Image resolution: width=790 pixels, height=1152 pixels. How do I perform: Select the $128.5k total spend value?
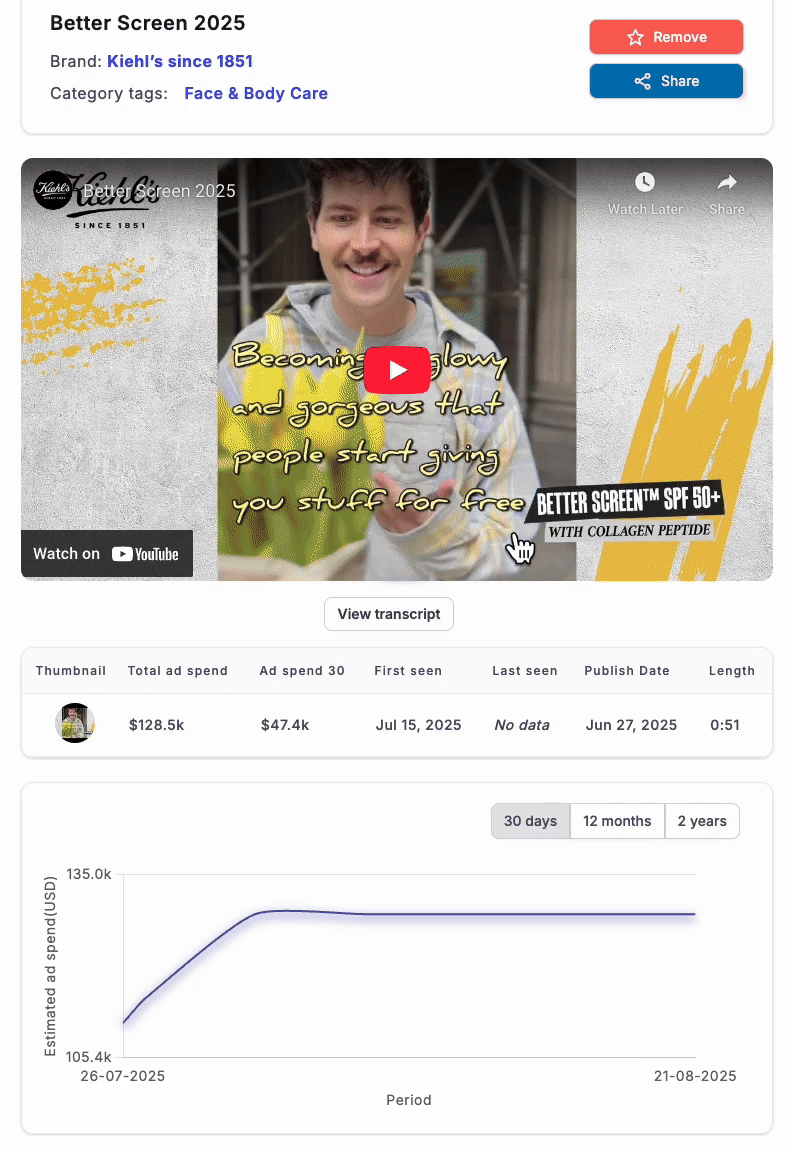click(x=157, y=725)
